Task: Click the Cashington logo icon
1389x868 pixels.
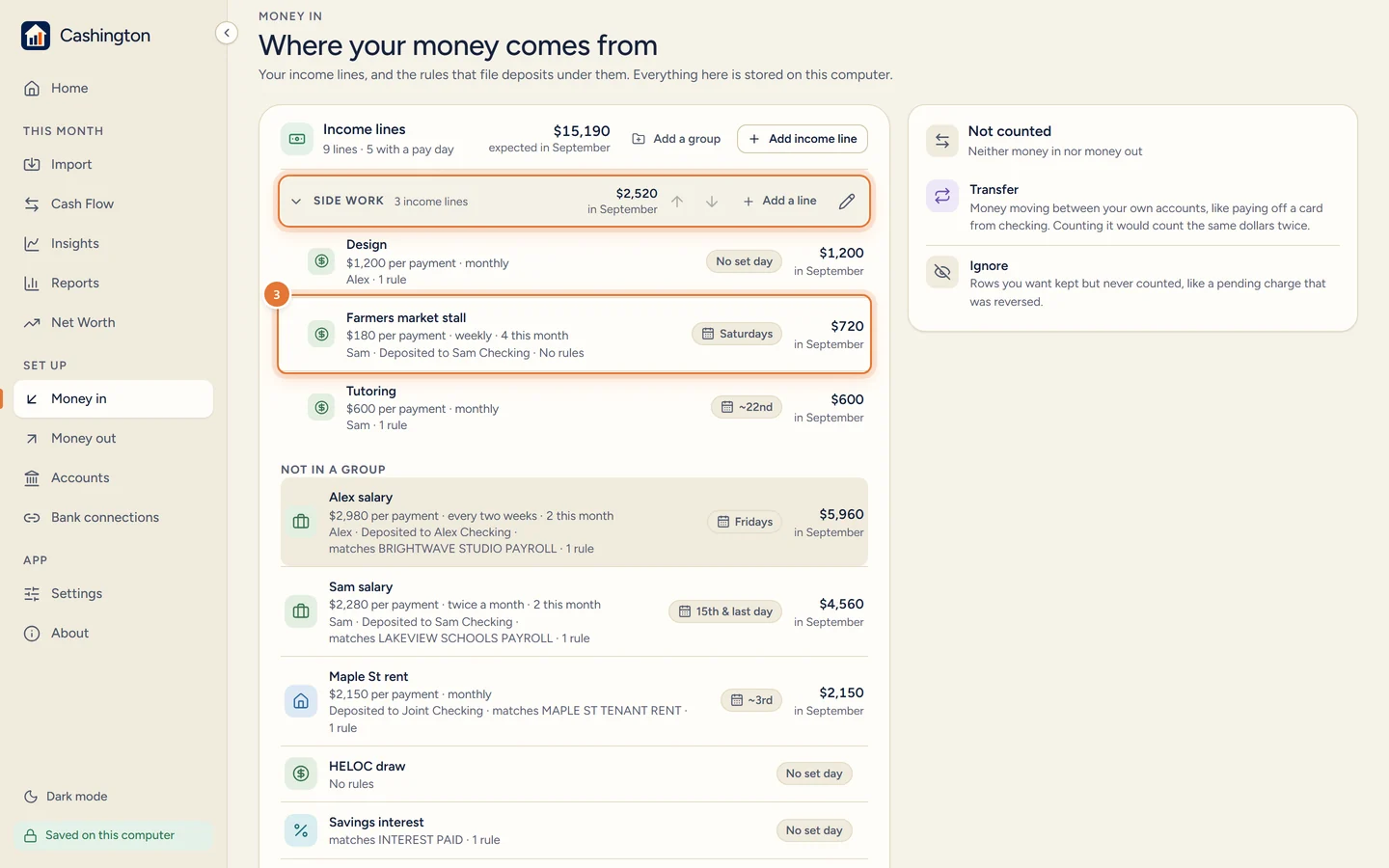Action: [x=36, y=36]
